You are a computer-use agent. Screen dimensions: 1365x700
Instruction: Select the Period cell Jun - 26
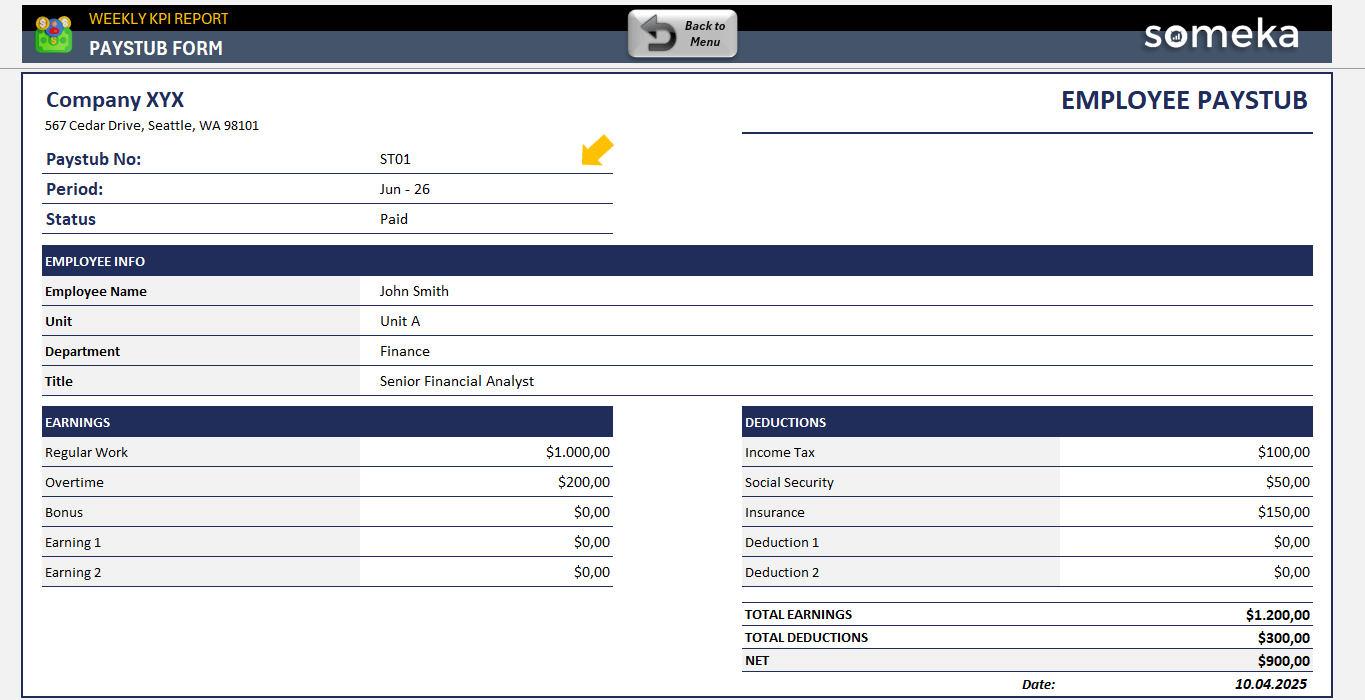(405, 189)
